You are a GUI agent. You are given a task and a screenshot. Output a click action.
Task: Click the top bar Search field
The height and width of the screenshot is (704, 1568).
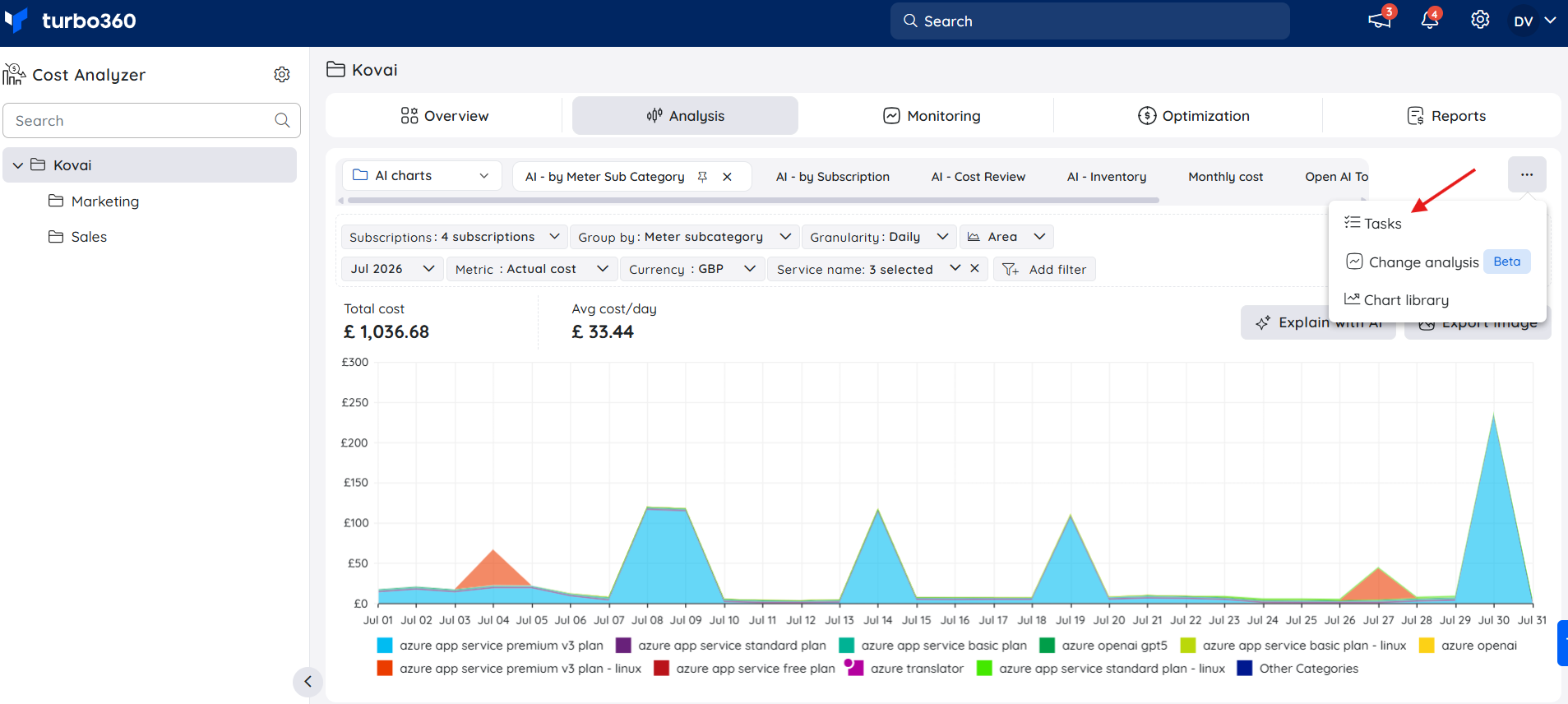tap(1089, 21)
